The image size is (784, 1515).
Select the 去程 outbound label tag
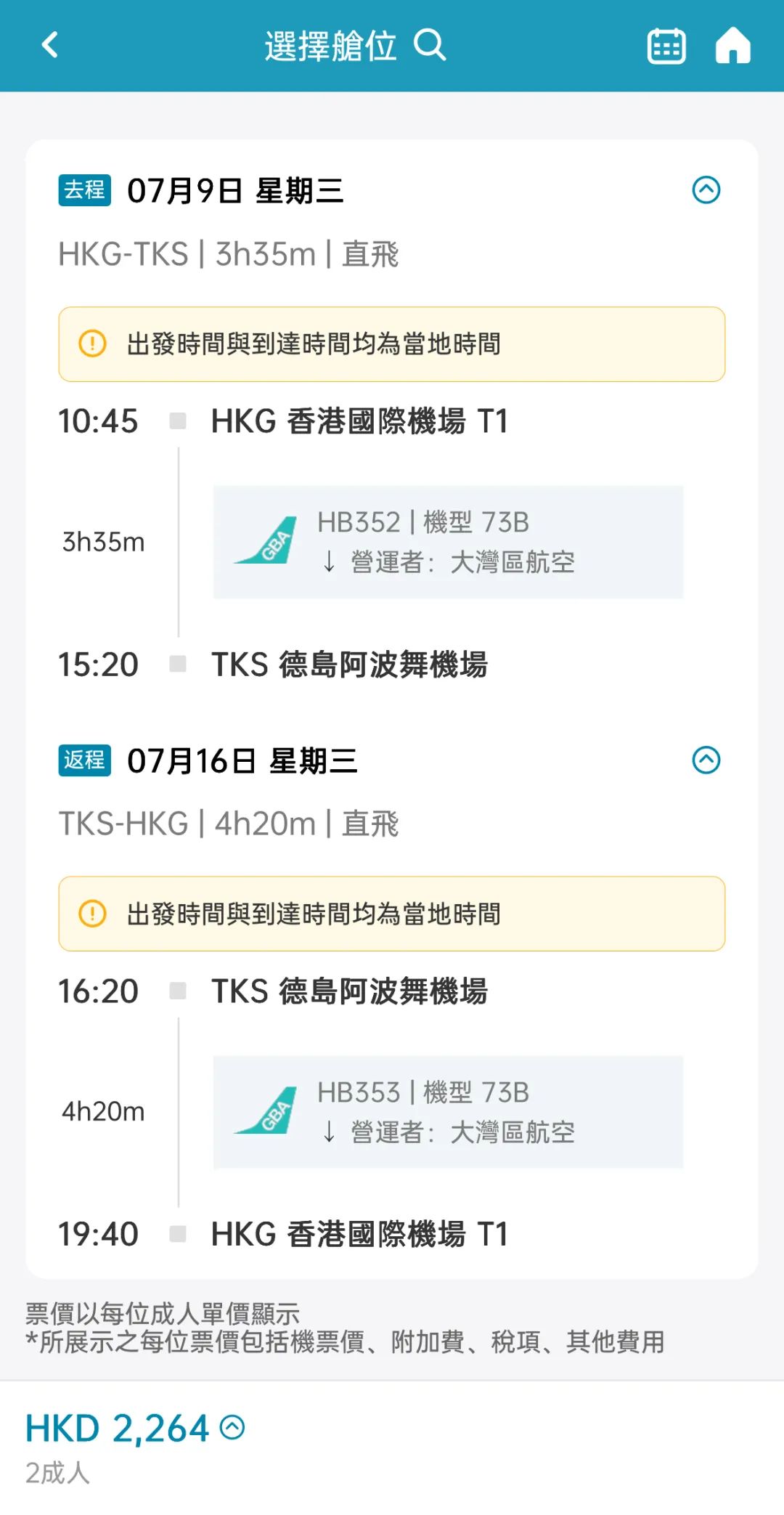point(85,190)
